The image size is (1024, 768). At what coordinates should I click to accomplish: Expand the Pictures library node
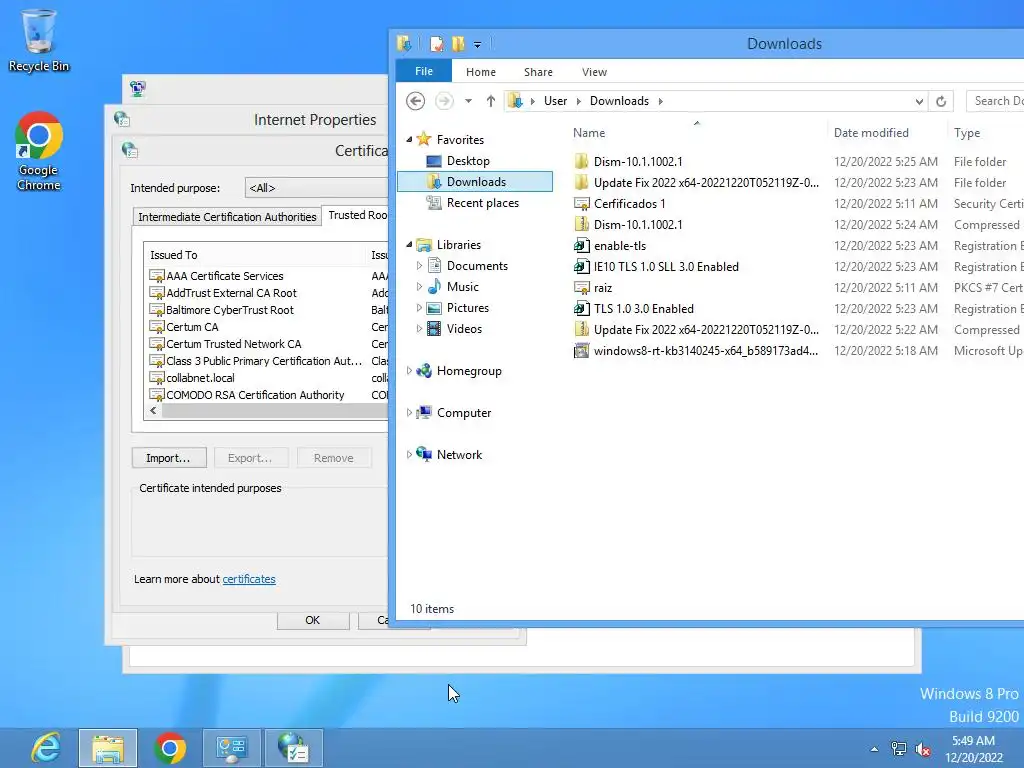click(419, 308)
